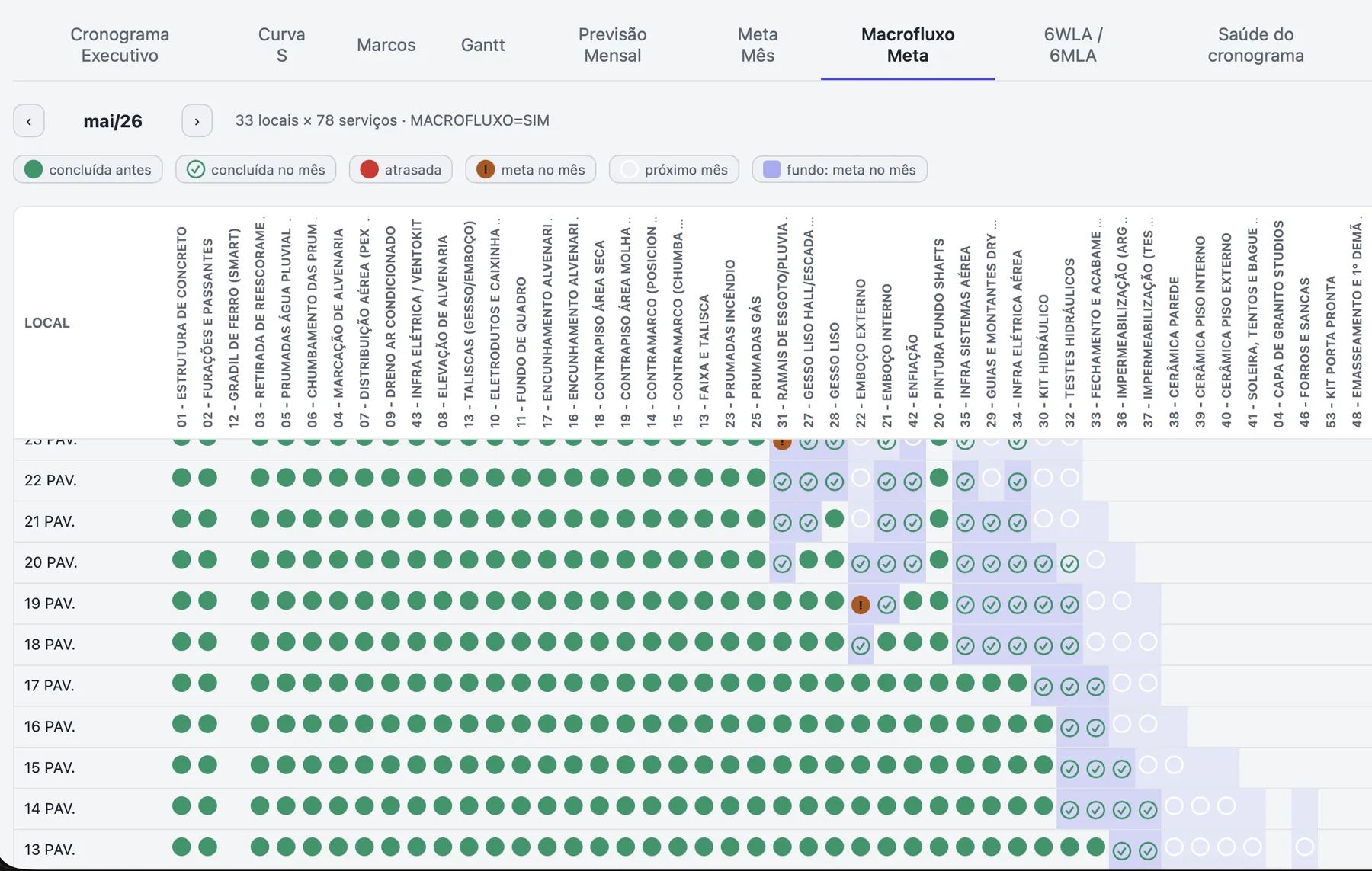This screenshot has height=871, width=1372.
Task: Switch to the Curva S tab
Action: (281, 45)
